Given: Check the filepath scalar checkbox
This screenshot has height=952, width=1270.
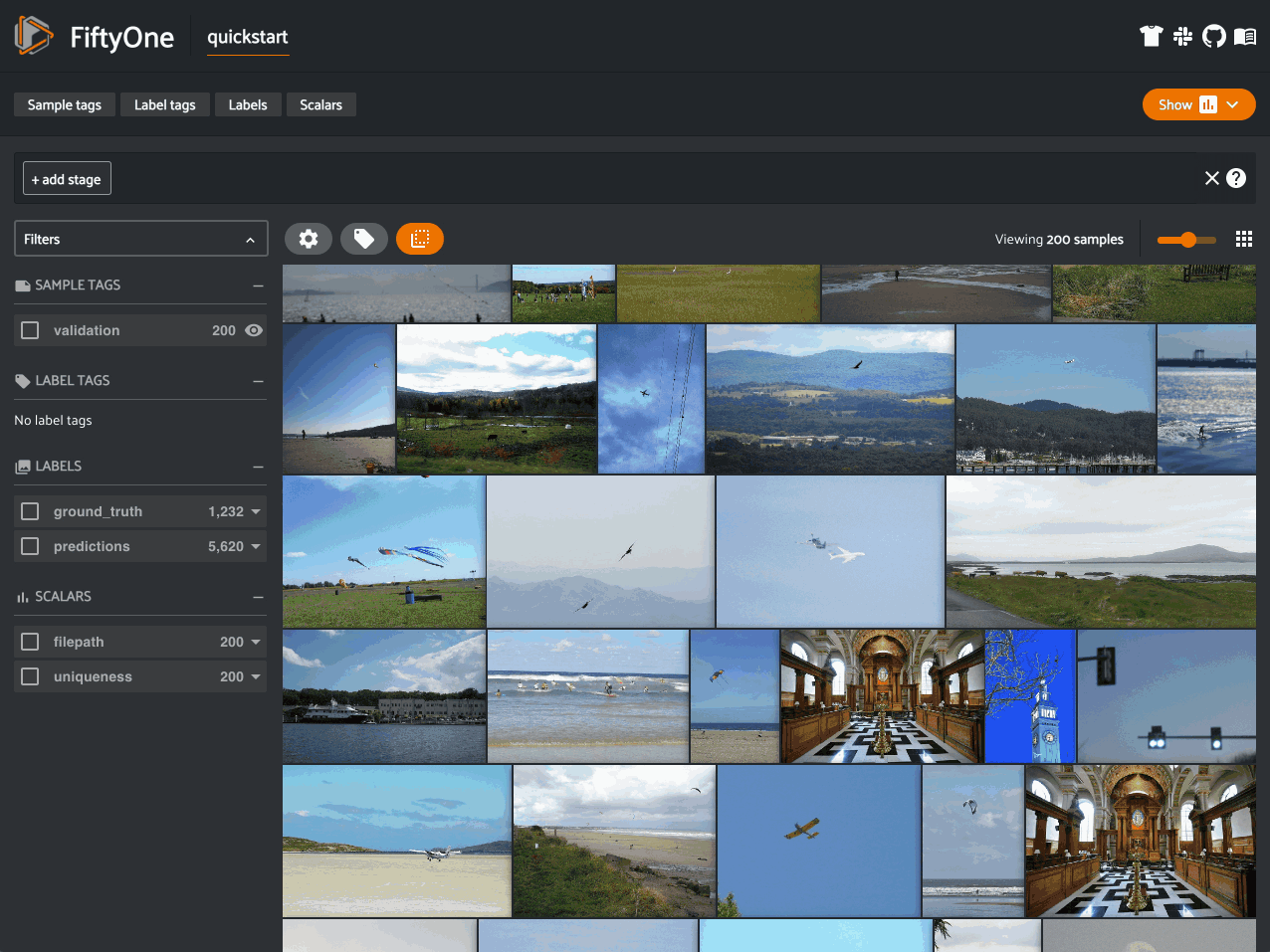Looking at the screenshot, I should [x=30, y=642].
